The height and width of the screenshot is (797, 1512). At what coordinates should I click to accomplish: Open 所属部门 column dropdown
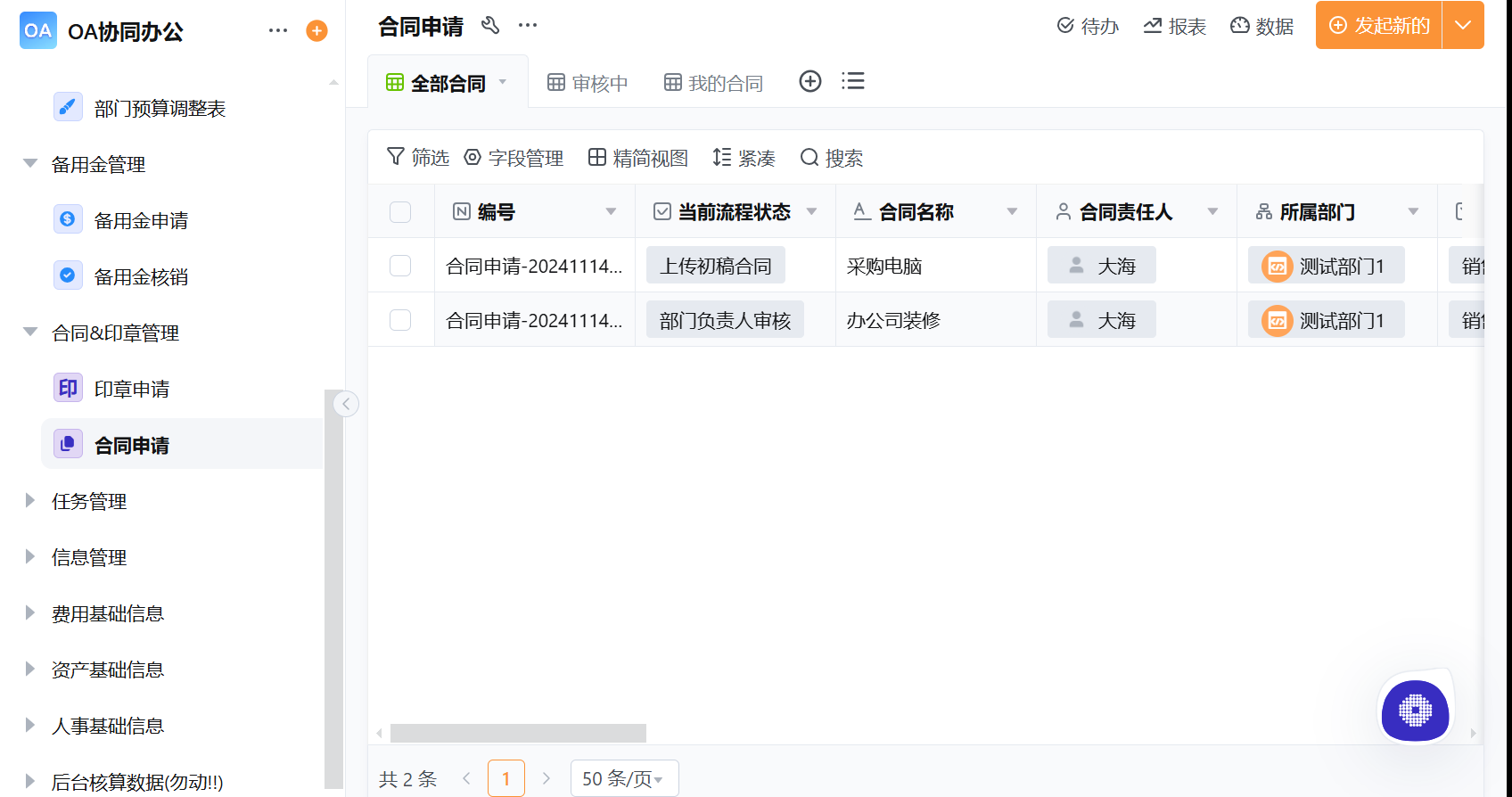click(1414, 212)
